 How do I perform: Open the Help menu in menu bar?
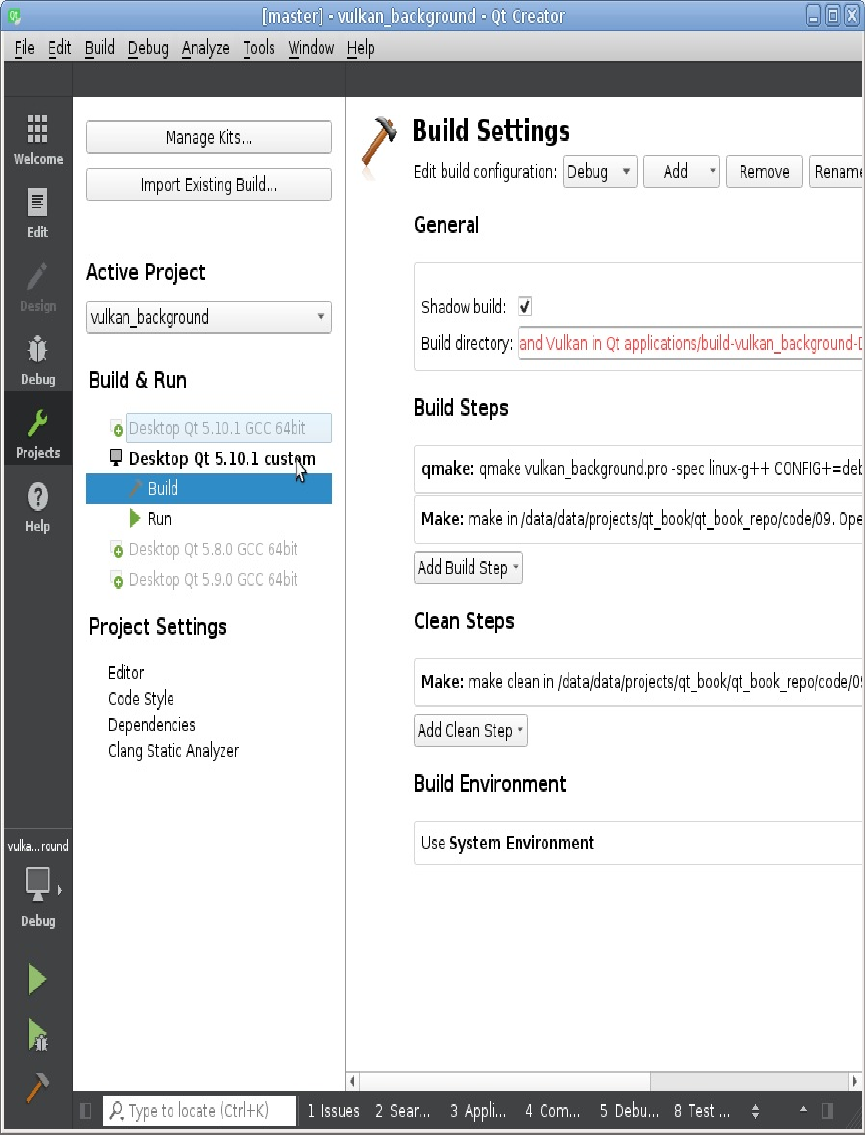pos(360,48)
